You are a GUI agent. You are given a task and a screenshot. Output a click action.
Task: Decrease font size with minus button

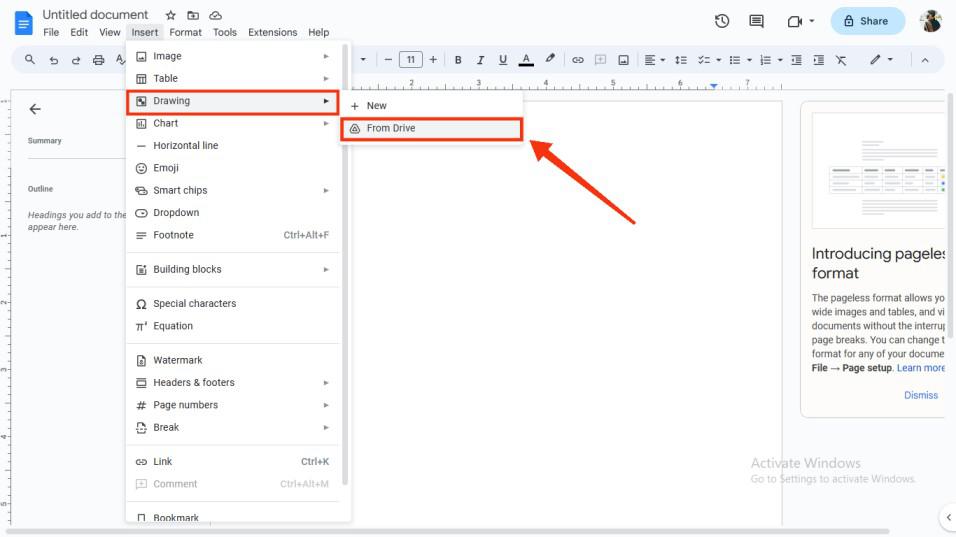point(388,60)
